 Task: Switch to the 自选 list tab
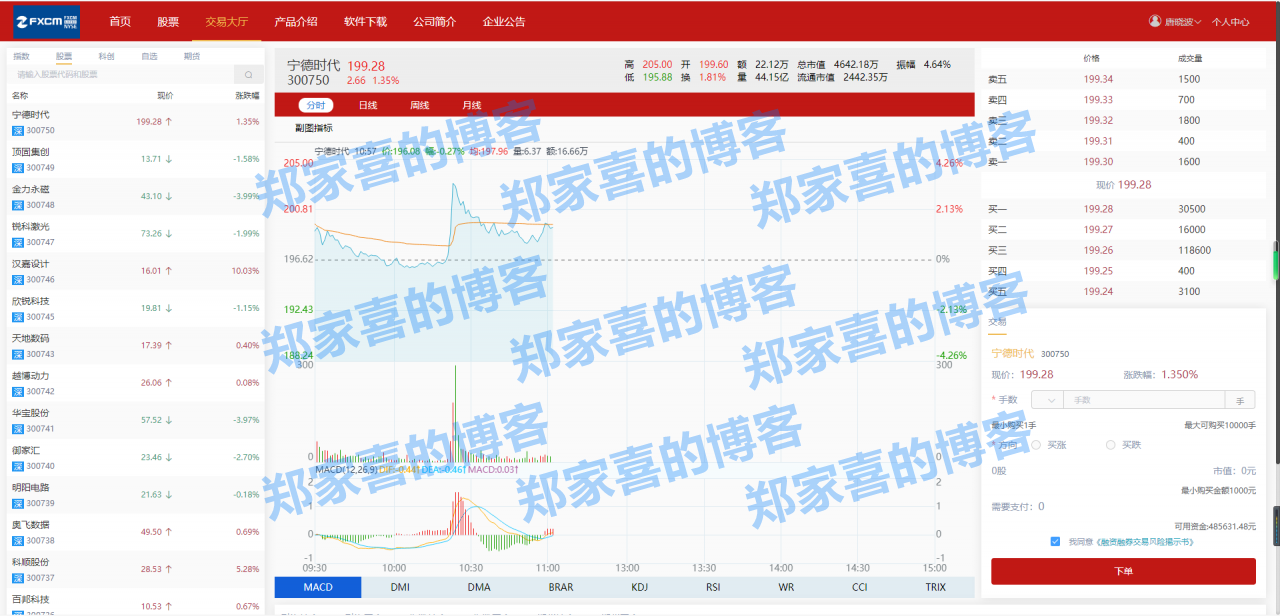[149, 56]
